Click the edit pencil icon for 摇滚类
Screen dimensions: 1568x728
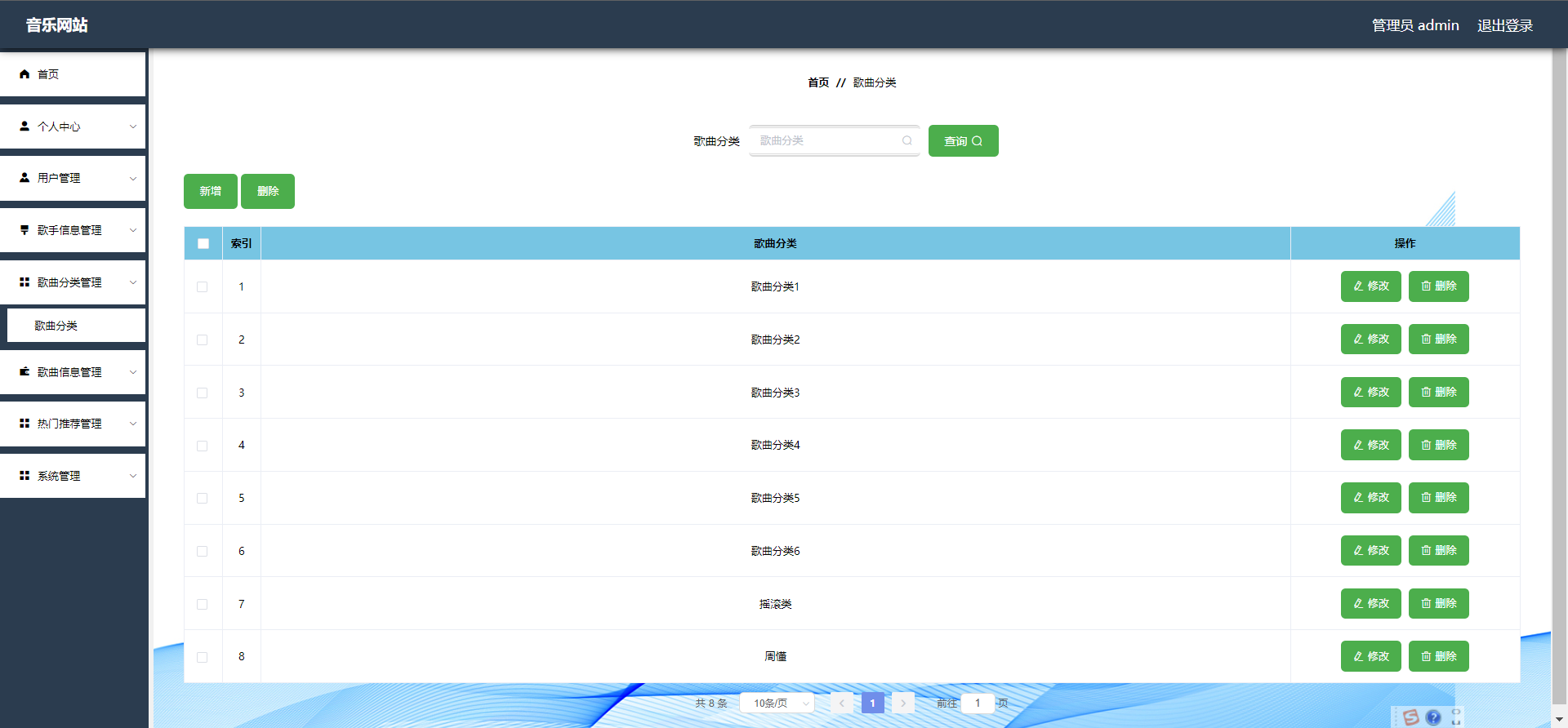[1358, 604]
